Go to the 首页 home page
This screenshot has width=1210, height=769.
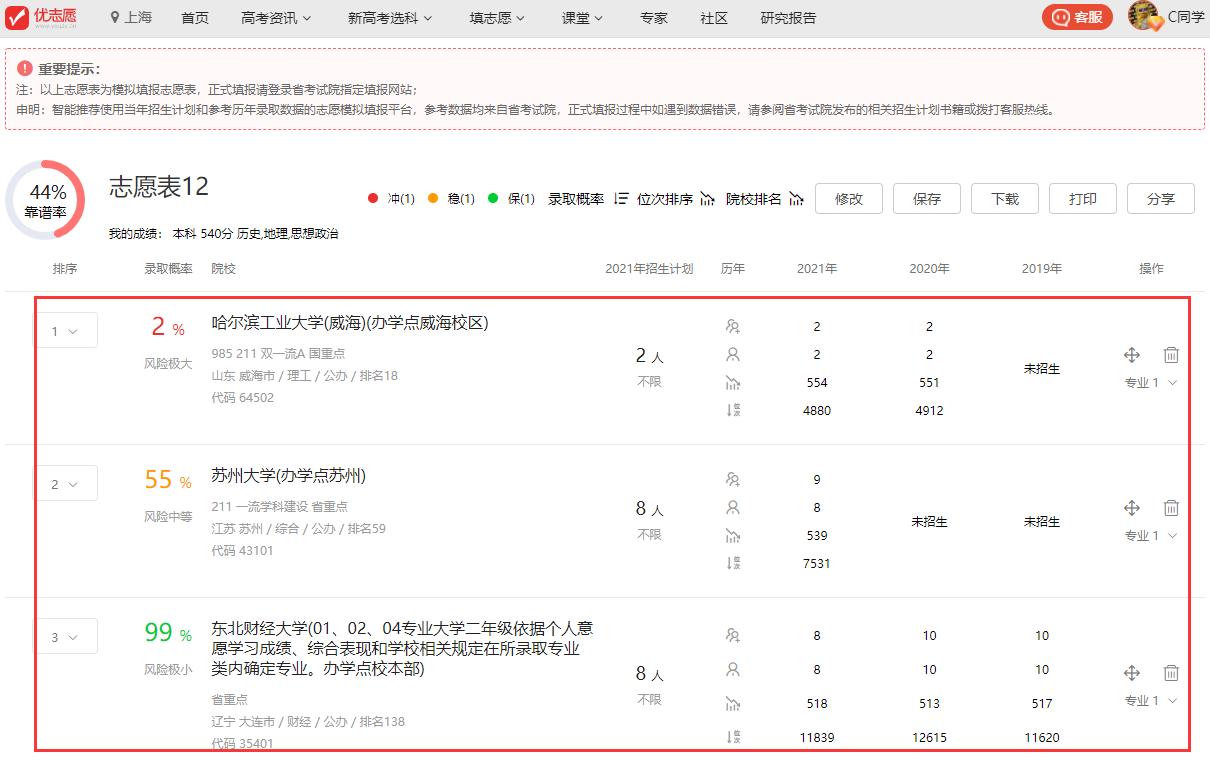[195, 18]
